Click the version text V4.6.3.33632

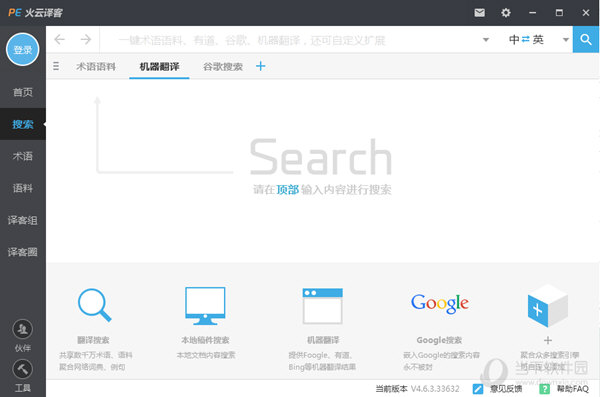[x=435, y=389]
